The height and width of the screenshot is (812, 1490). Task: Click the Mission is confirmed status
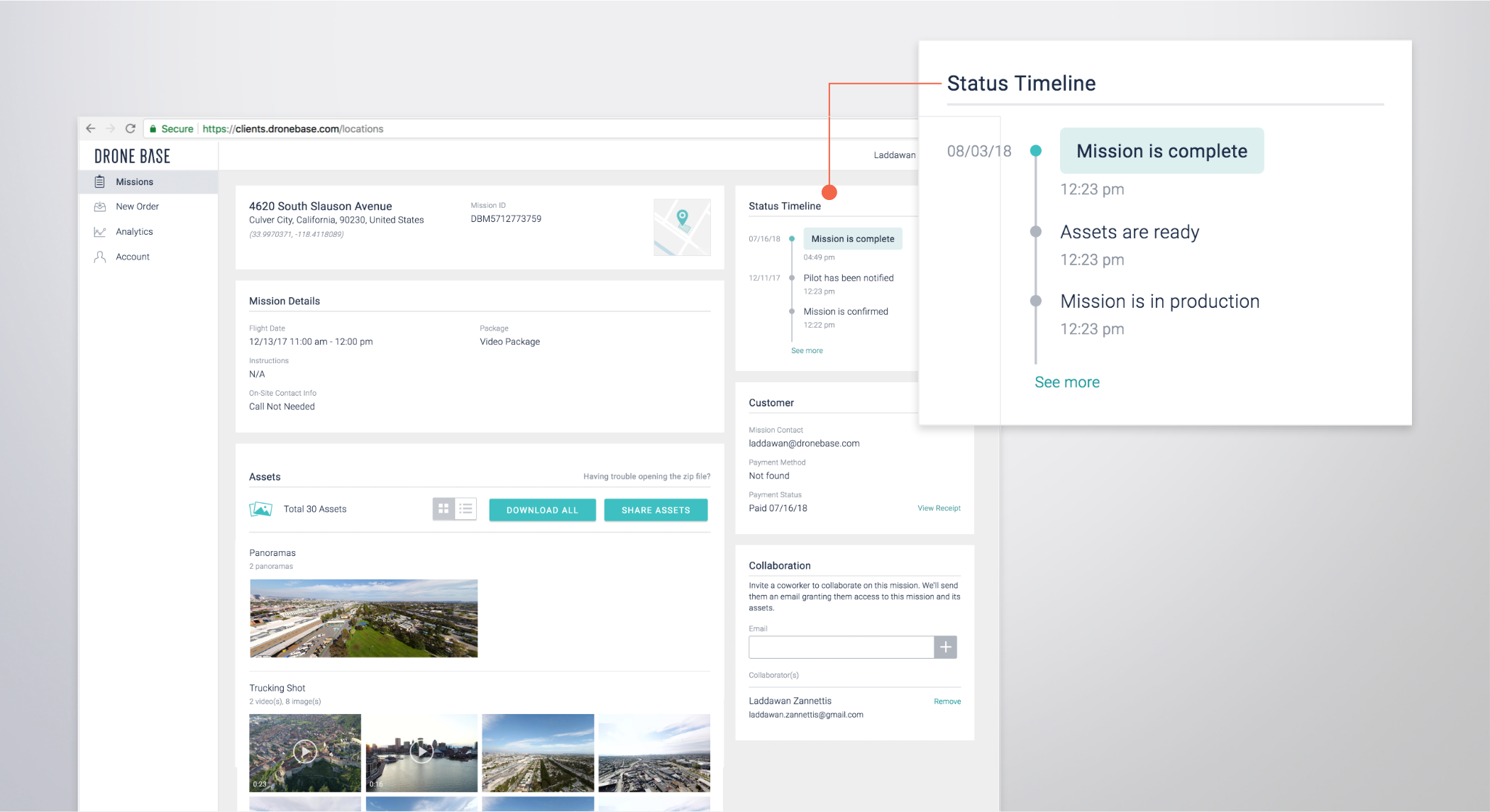[x=846, y=311]
